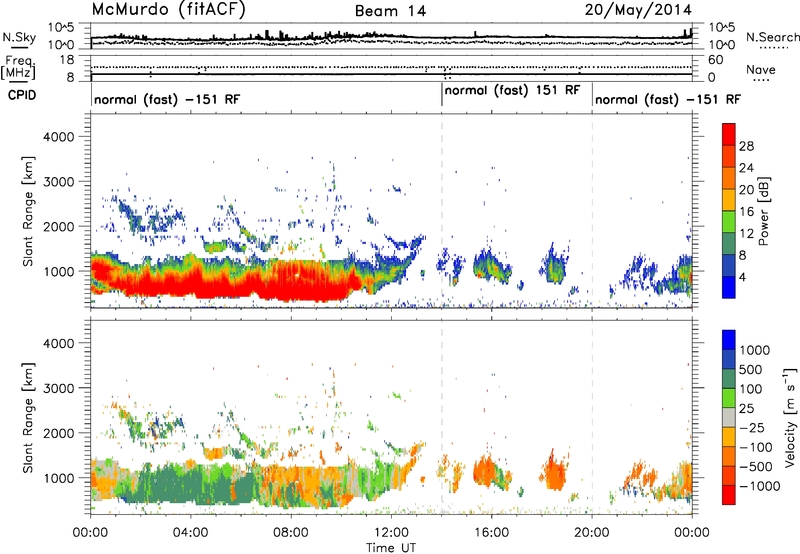Click the "4" power colorbar label
Viewport: 800px width, 554px height.
[743, 278]
